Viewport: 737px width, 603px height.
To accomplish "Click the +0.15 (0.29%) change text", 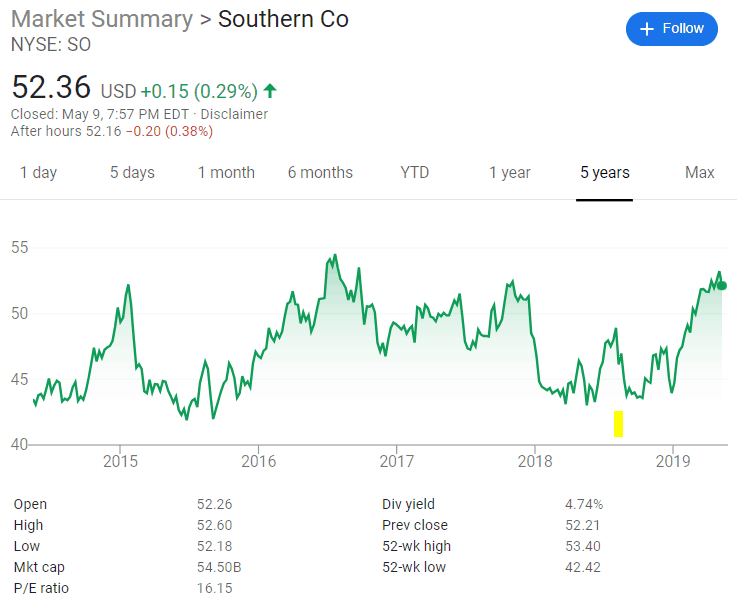I will (x=199, y=91).
